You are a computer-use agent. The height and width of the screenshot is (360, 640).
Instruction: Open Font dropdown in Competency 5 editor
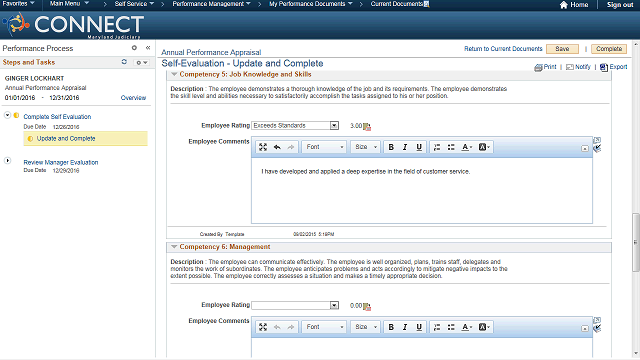pos(324,147)
